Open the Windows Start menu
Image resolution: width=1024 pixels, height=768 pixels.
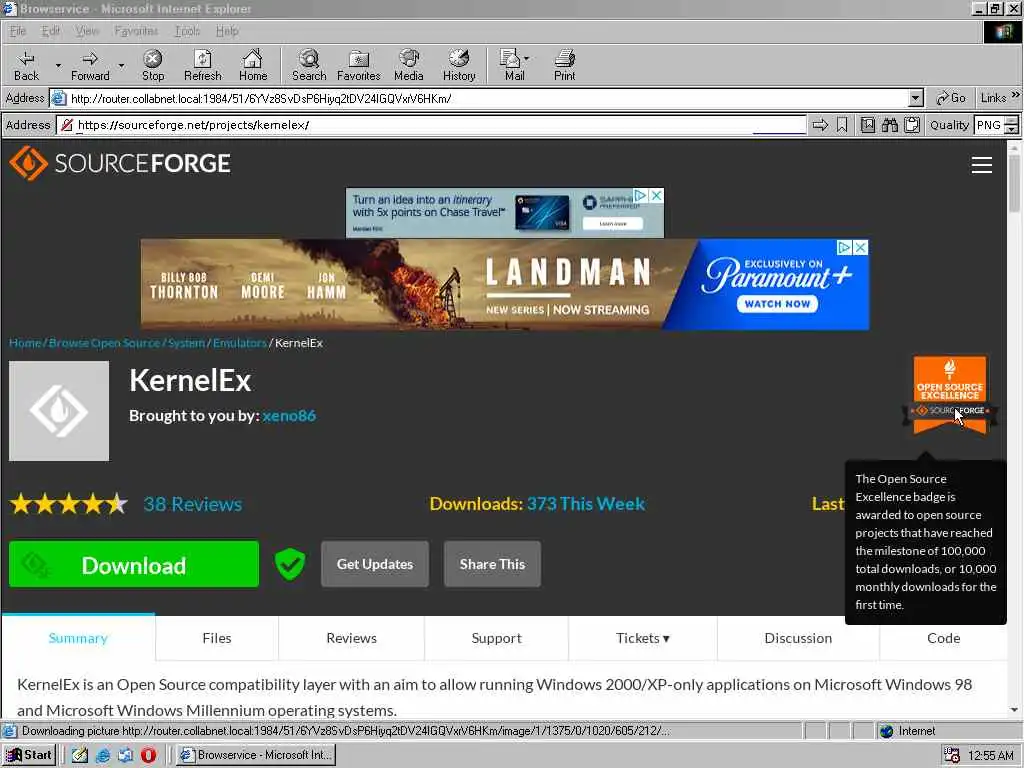pos(30,755)
